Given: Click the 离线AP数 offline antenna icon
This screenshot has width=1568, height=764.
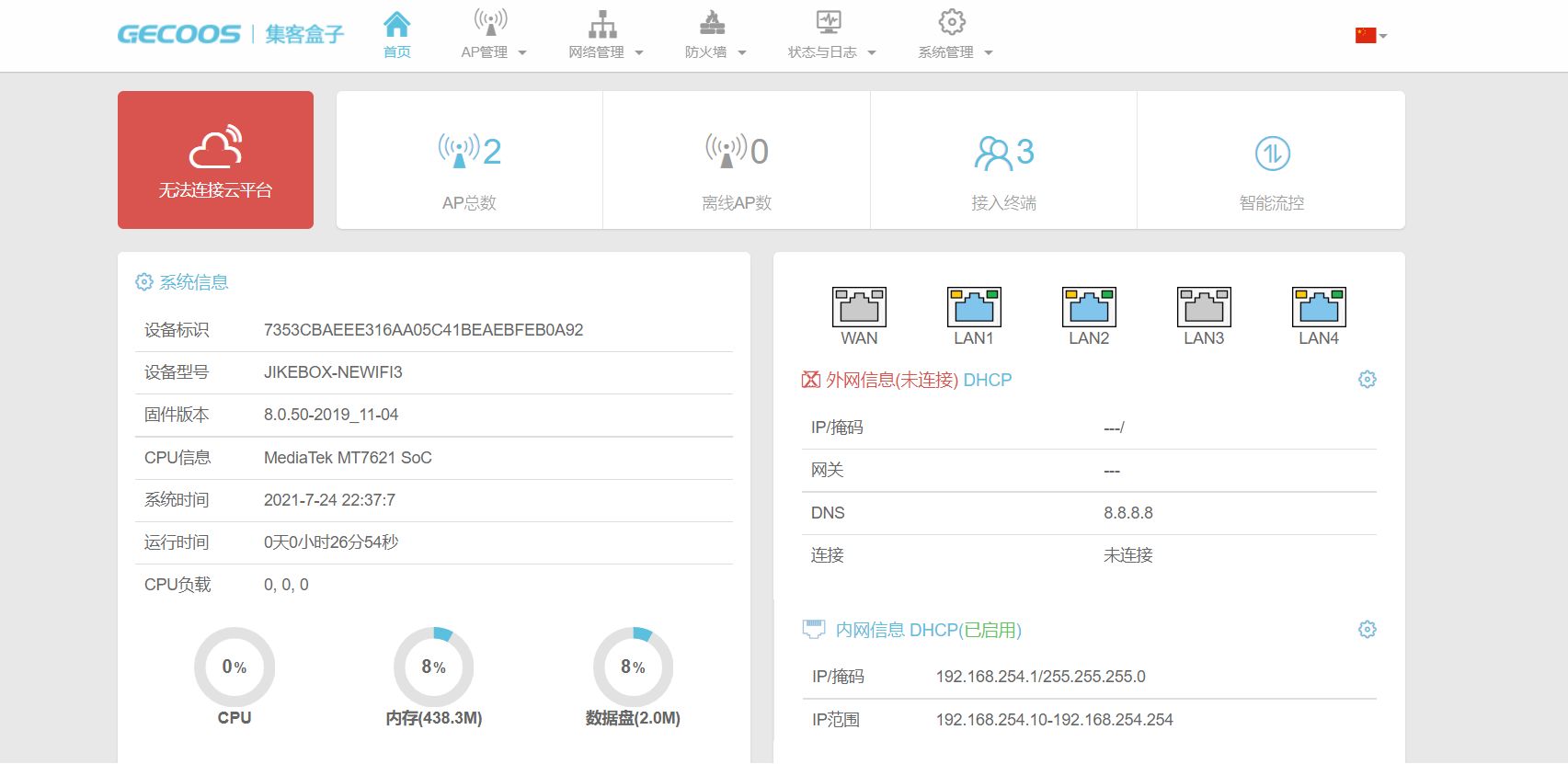Looking at the screenshot, I should [726, 151].
